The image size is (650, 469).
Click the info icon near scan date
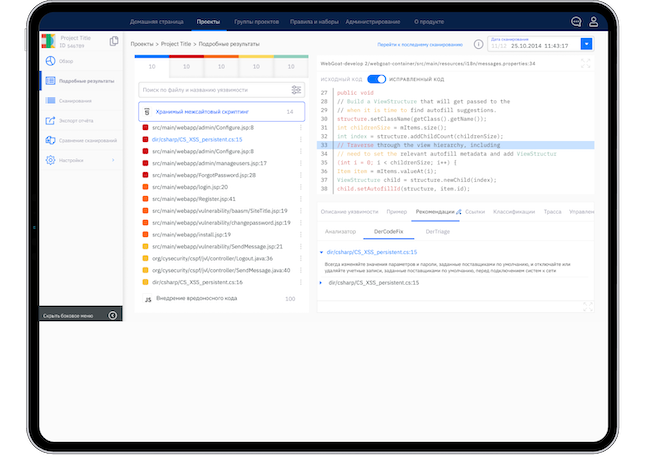[x=478, y=44]
